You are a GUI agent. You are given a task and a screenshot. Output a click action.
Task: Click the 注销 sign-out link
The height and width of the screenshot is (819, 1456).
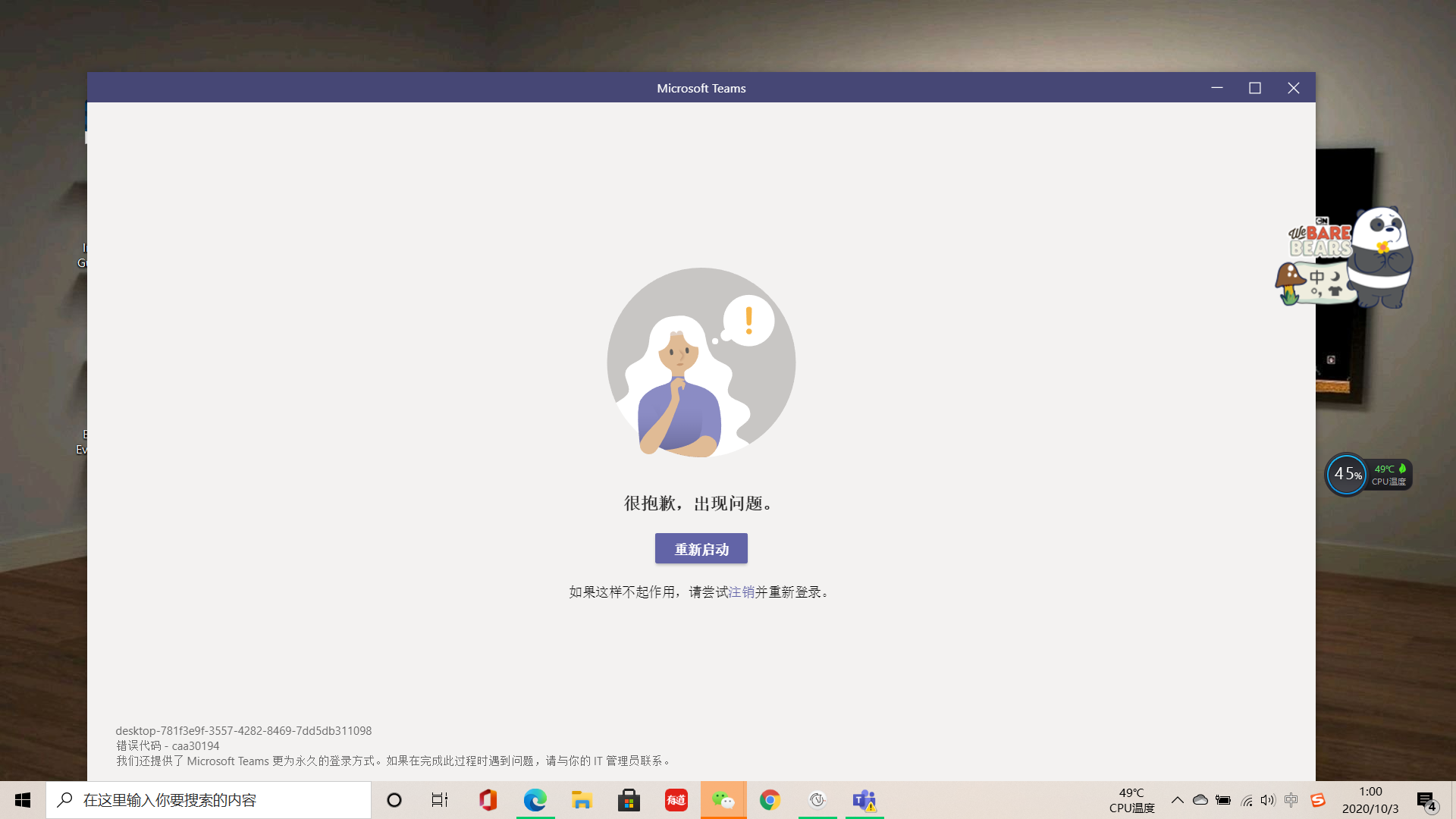tap(741, 591)
